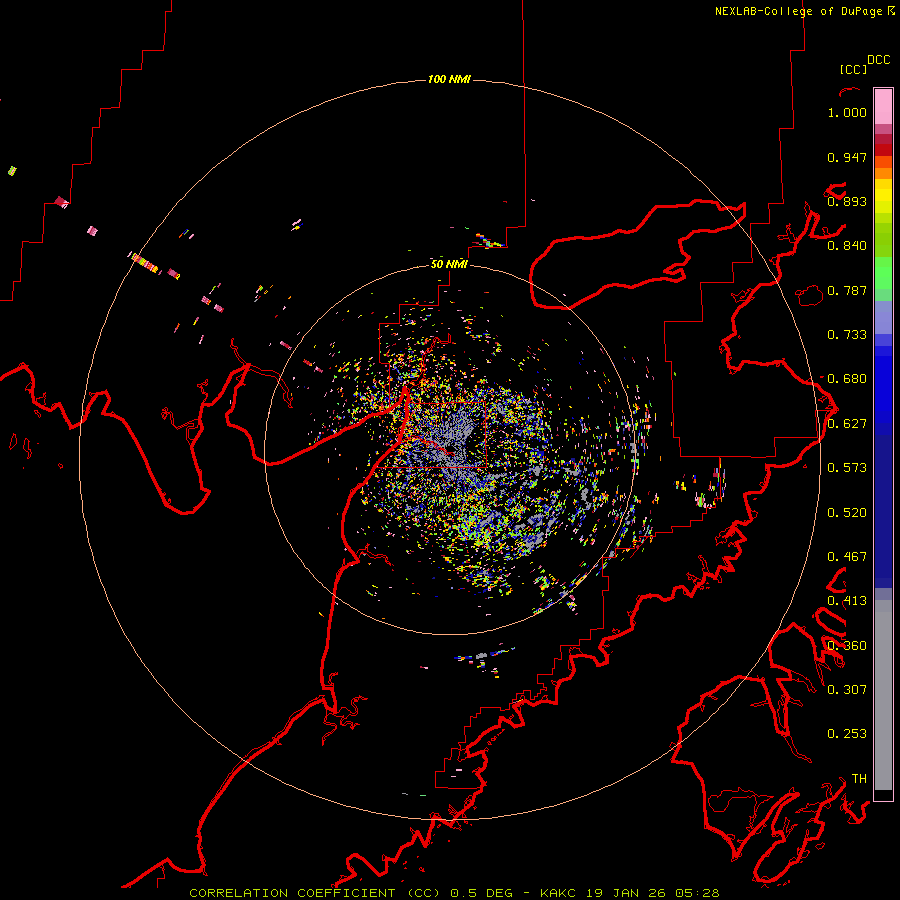Click the gray band of the color bar
The height and width of the screenshot is (900, 900).
coord(883,695)
